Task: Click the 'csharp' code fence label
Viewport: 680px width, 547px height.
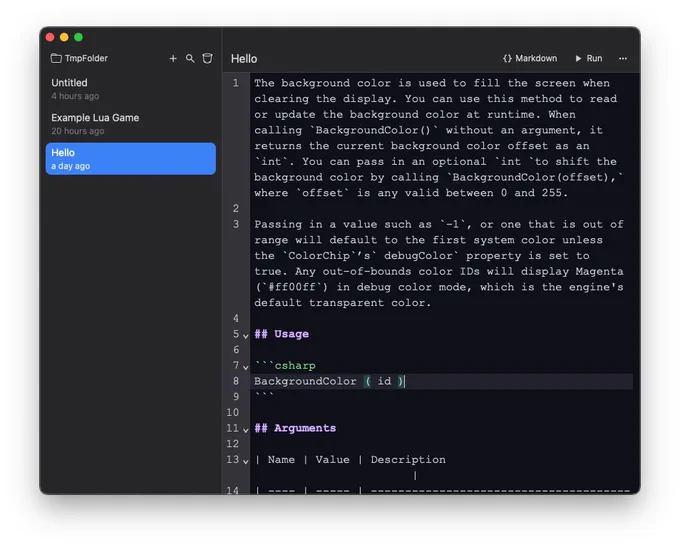Action: click(x=295, y=366)
